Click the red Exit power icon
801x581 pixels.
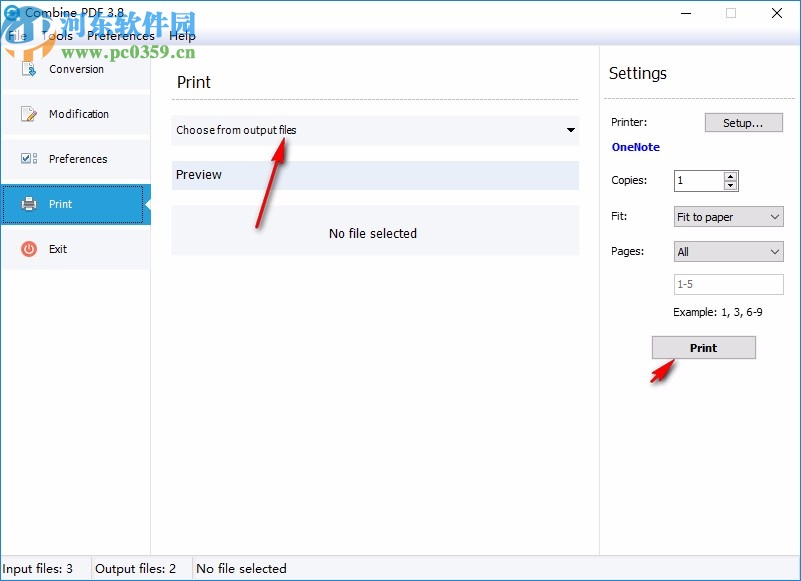click(28, 249)
